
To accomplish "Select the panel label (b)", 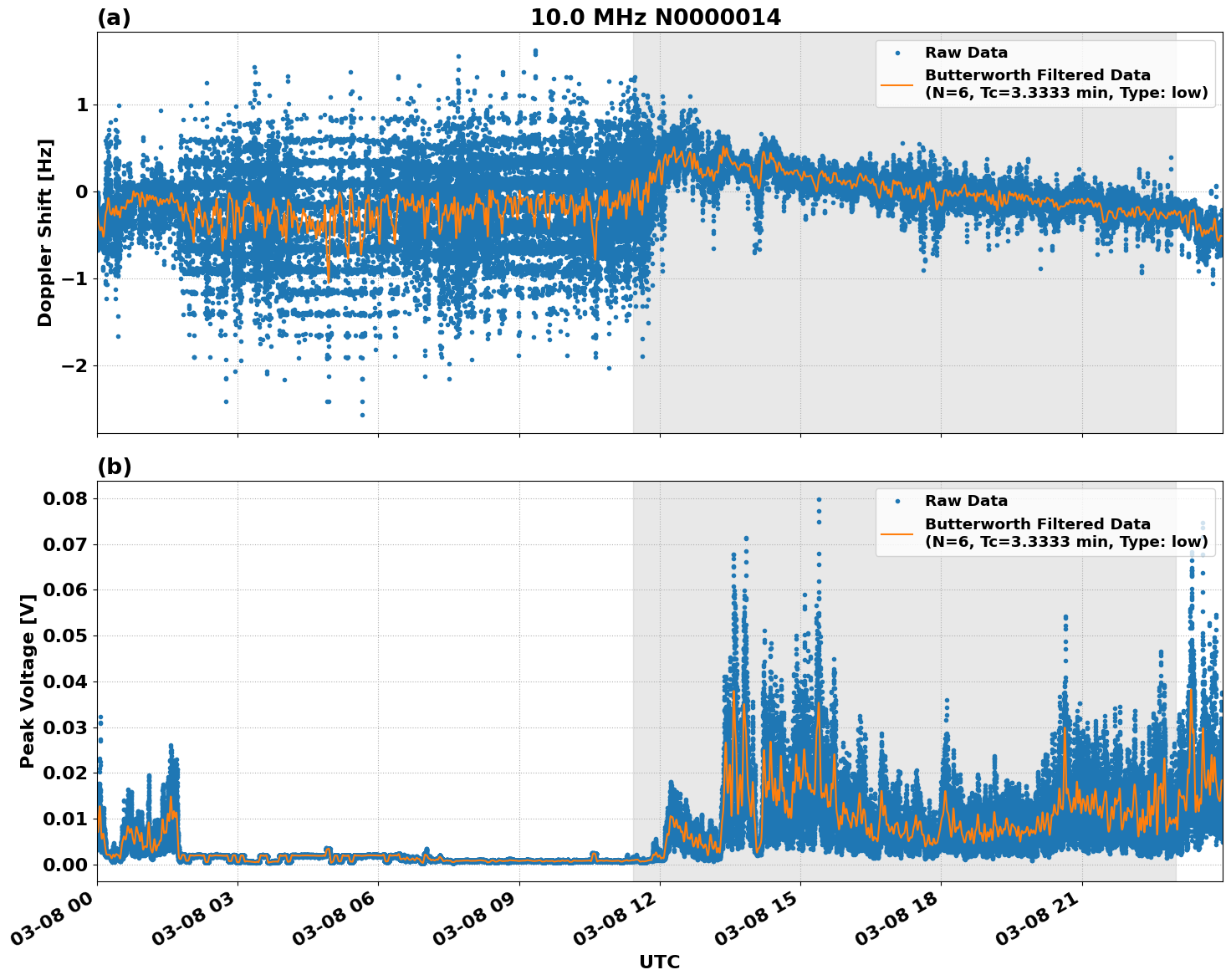I will point(115,467).
